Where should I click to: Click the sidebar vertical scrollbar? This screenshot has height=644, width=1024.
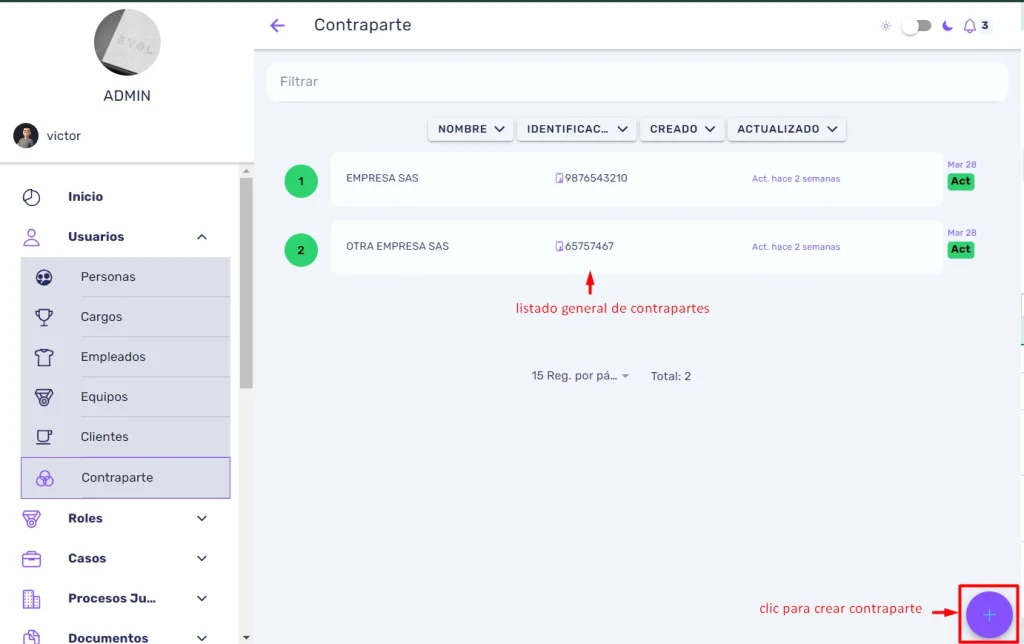pos(246,283)
